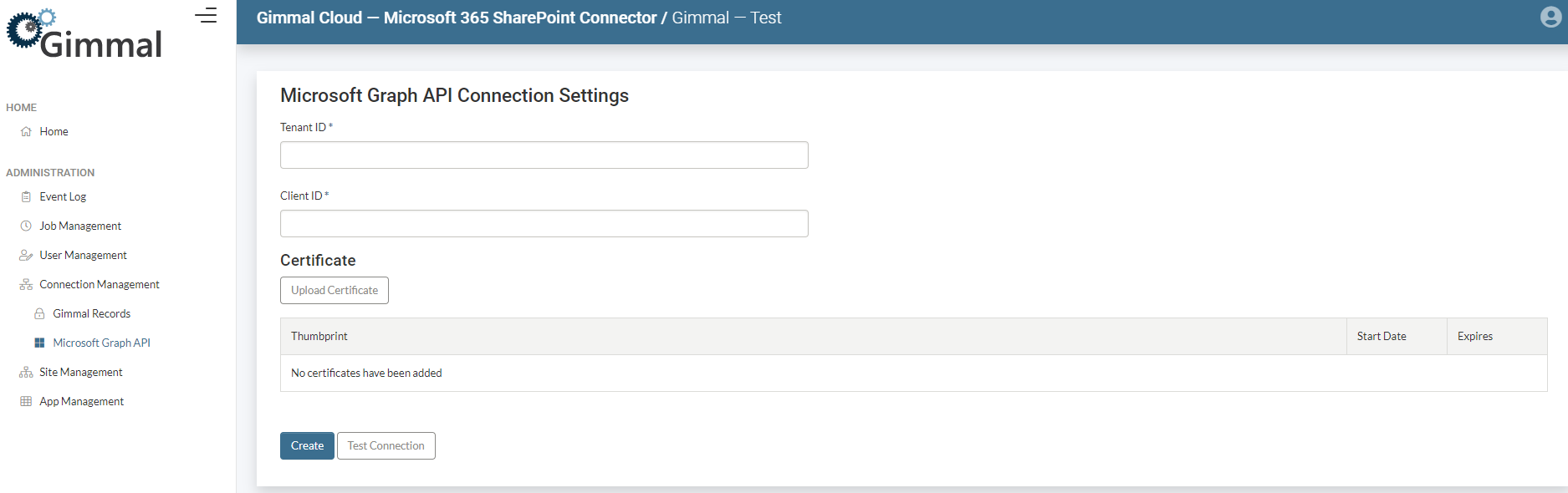Click the Microsoft Graph API grid icon

pyautogui.click(x=39, y=343)
